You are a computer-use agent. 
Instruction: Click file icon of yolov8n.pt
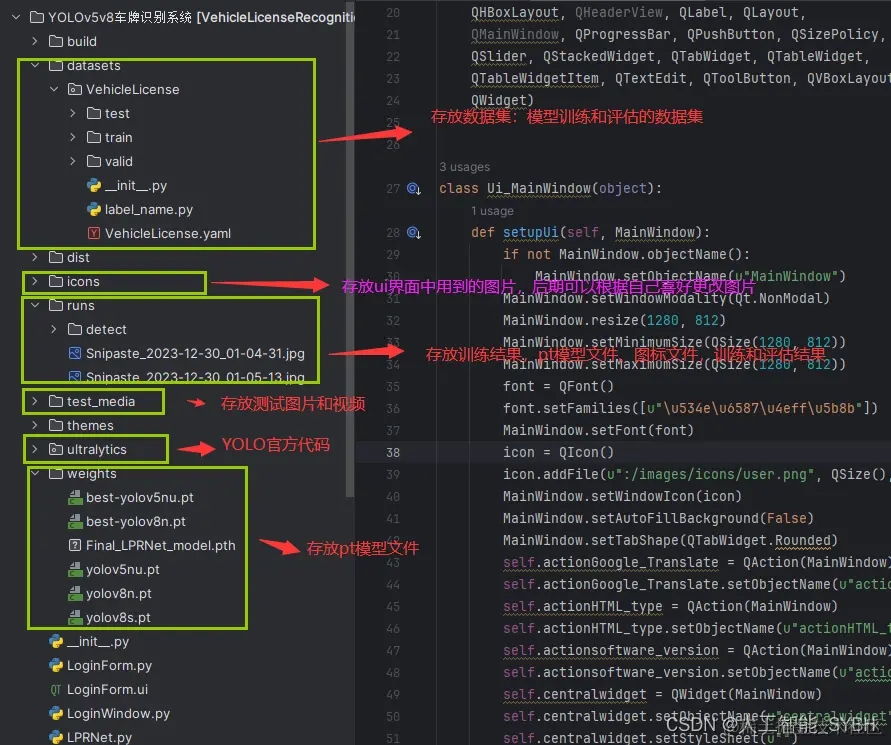pos(75,594)
